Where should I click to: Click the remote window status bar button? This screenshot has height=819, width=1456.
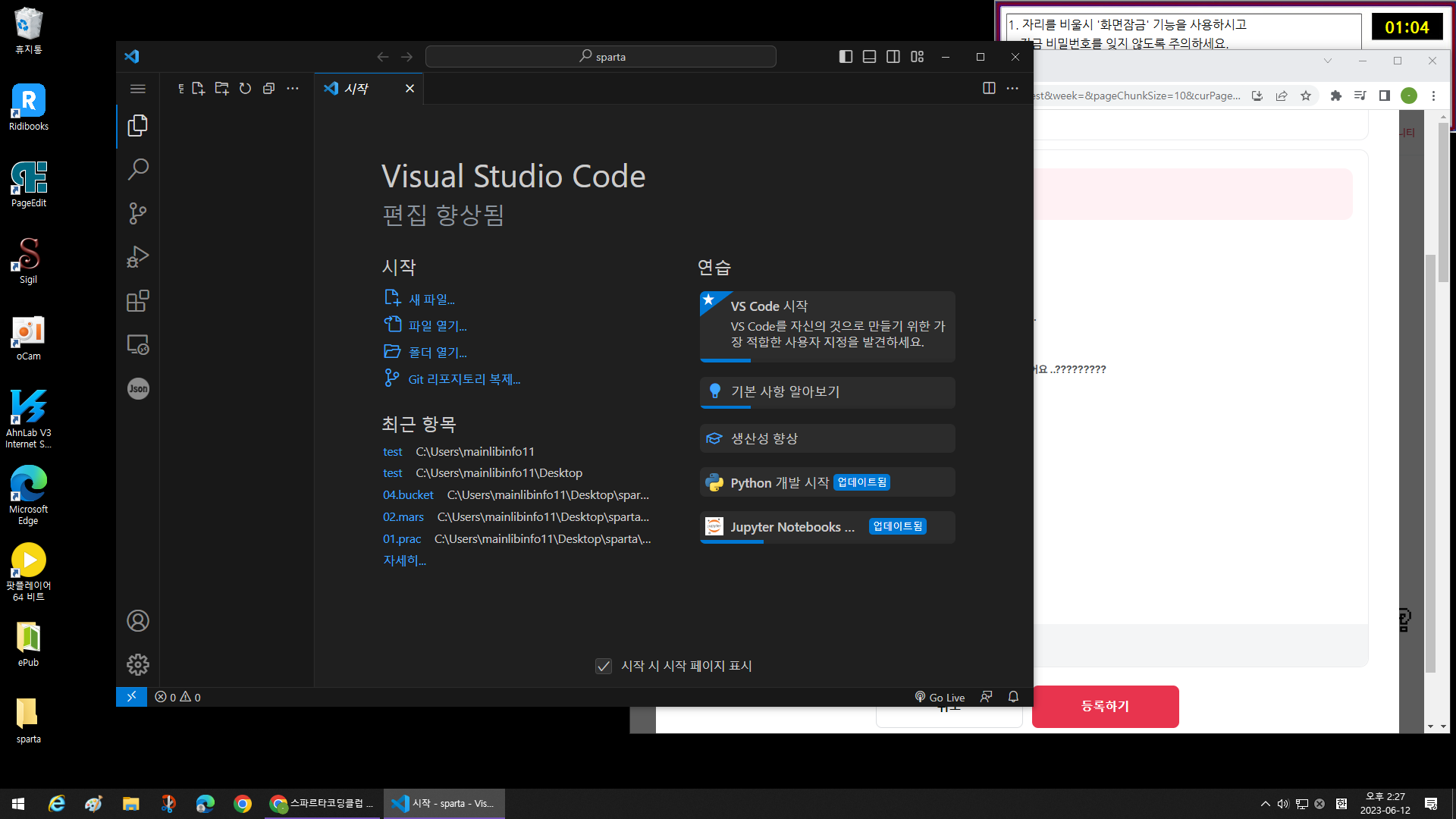click(131, 697)
